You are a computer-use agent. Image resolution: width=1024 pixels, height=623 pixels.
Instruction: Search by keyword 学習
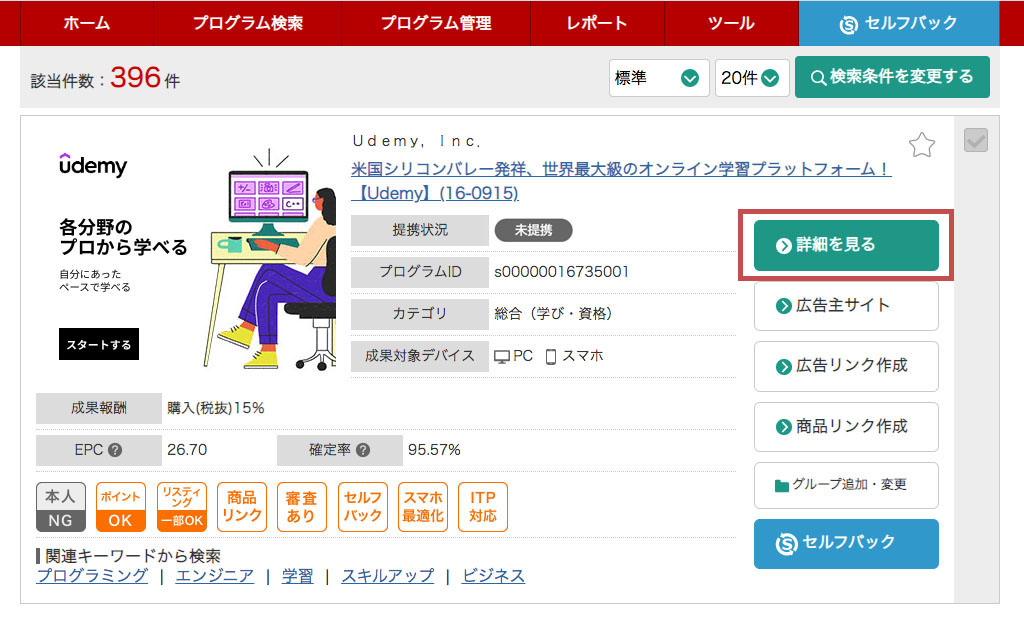pyautogui.click(x=297, y=576)
